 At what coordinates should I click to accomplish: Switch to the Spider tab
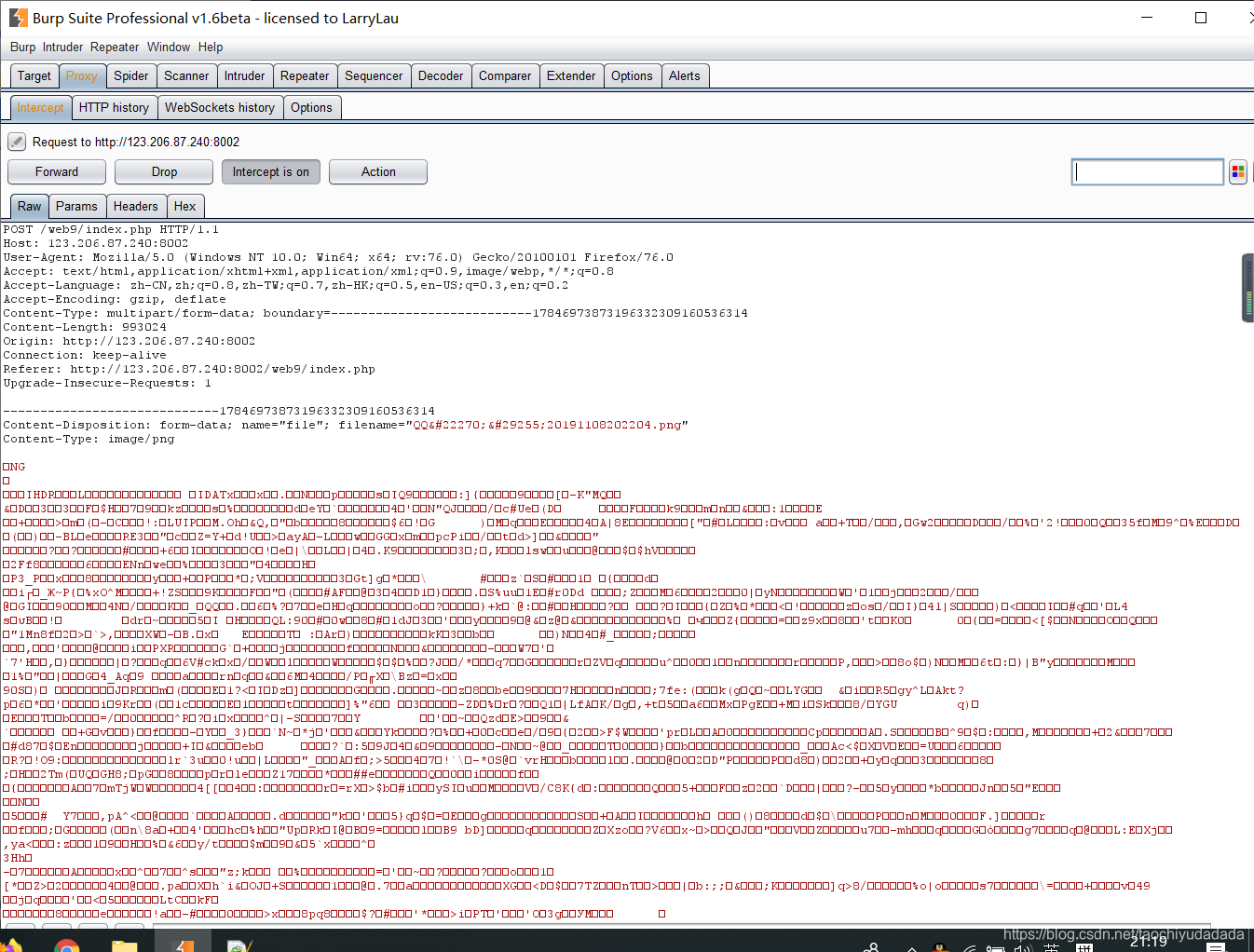[x=131, y=76]
